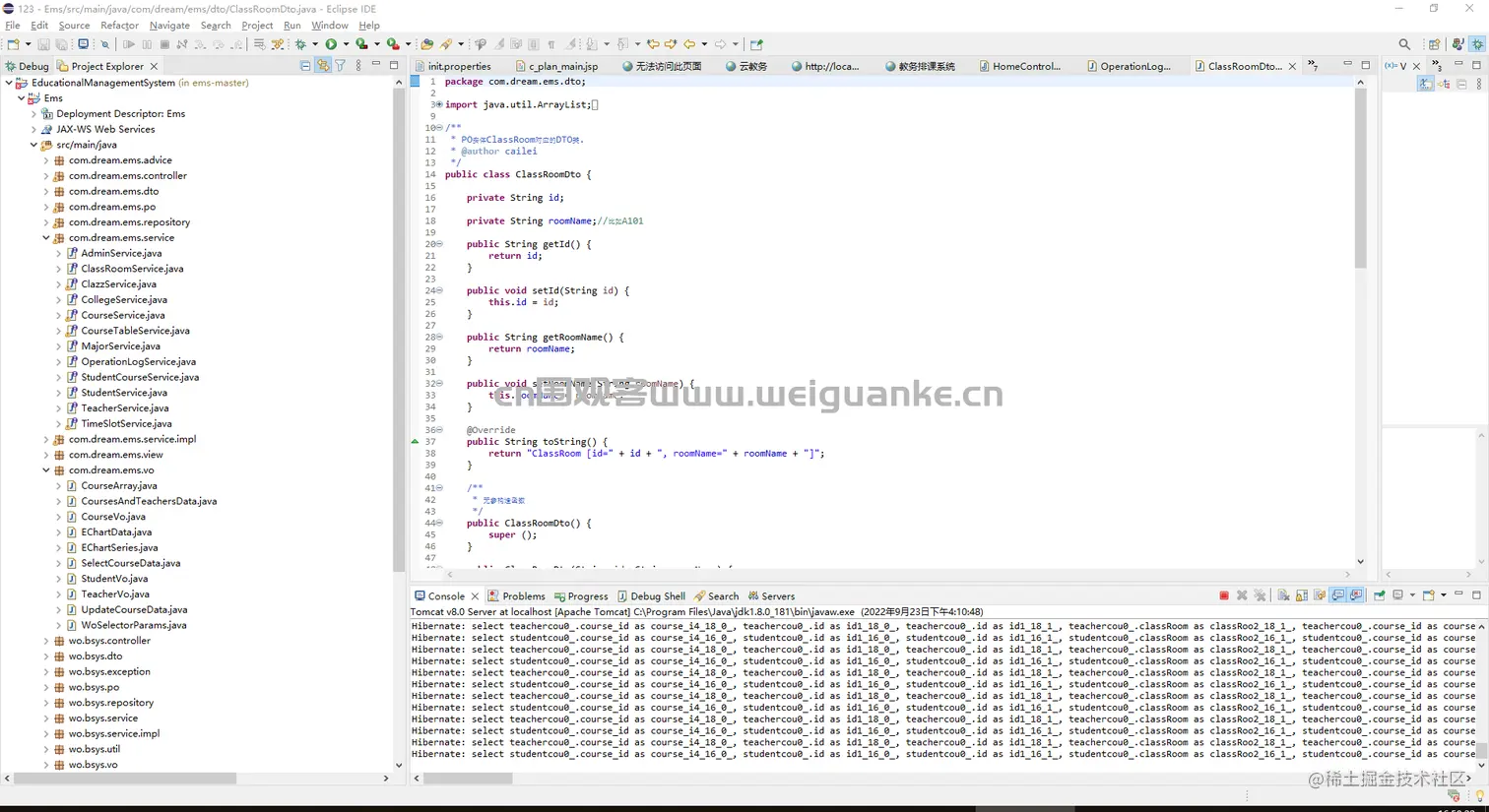Show the hidden editor tabs list
1489x812 pixels.
[x=1313, y=66]
